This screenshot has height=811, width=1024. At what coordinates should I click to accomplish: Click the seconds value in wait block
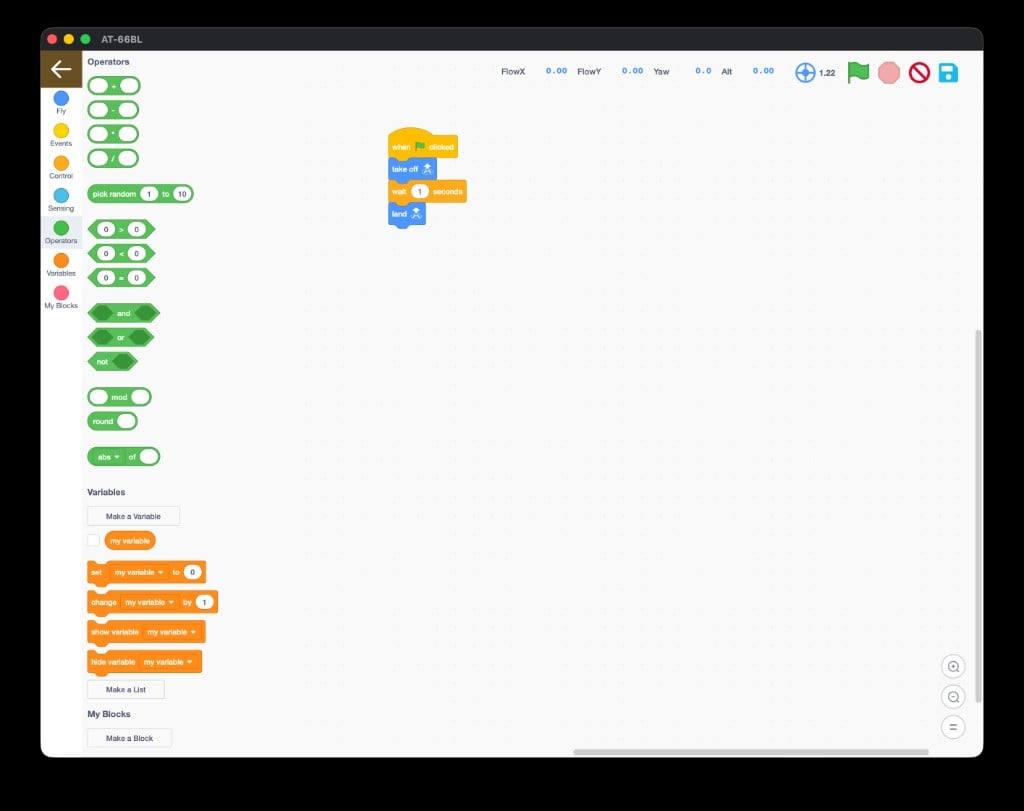(420, 191)
